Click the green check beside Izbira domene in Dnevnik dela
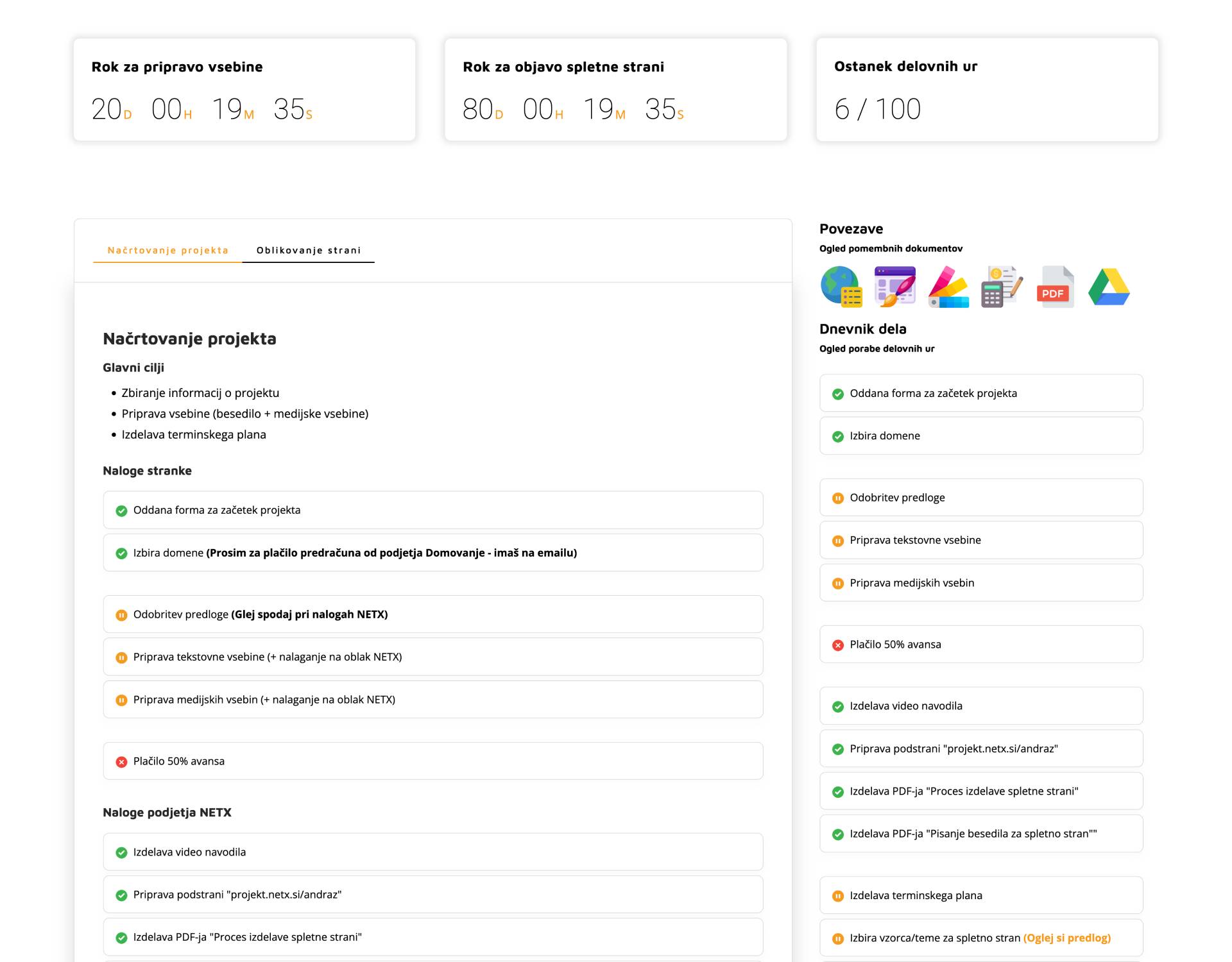 click(837, 437)
